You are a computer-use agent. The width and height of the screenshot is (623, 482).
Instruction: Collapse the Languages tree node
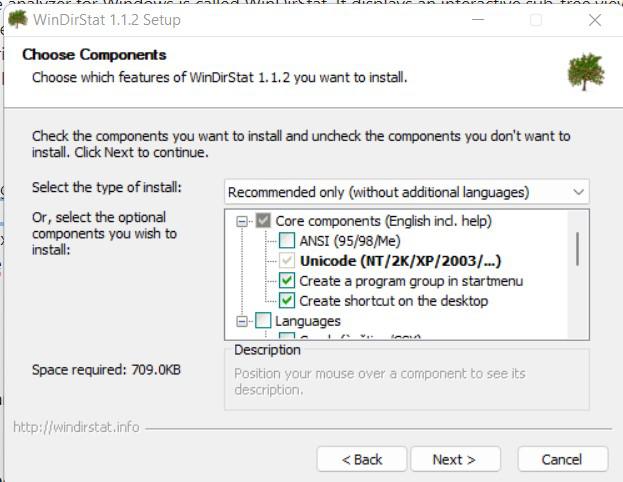242,321
